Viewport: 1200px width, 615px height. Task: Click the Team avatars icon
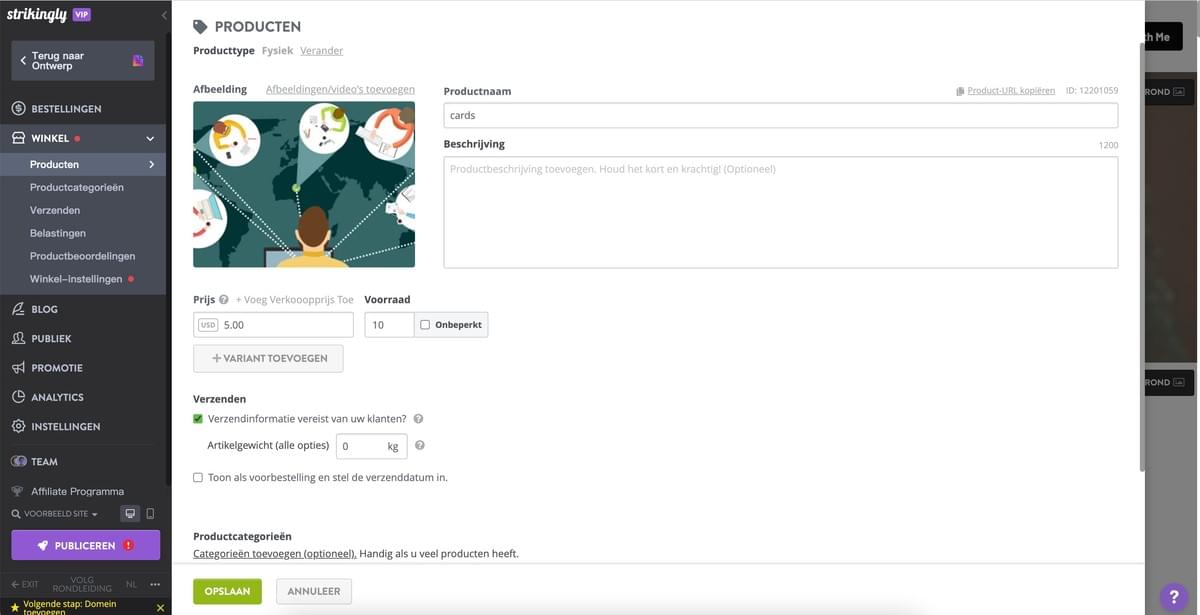tap(18, 462)
